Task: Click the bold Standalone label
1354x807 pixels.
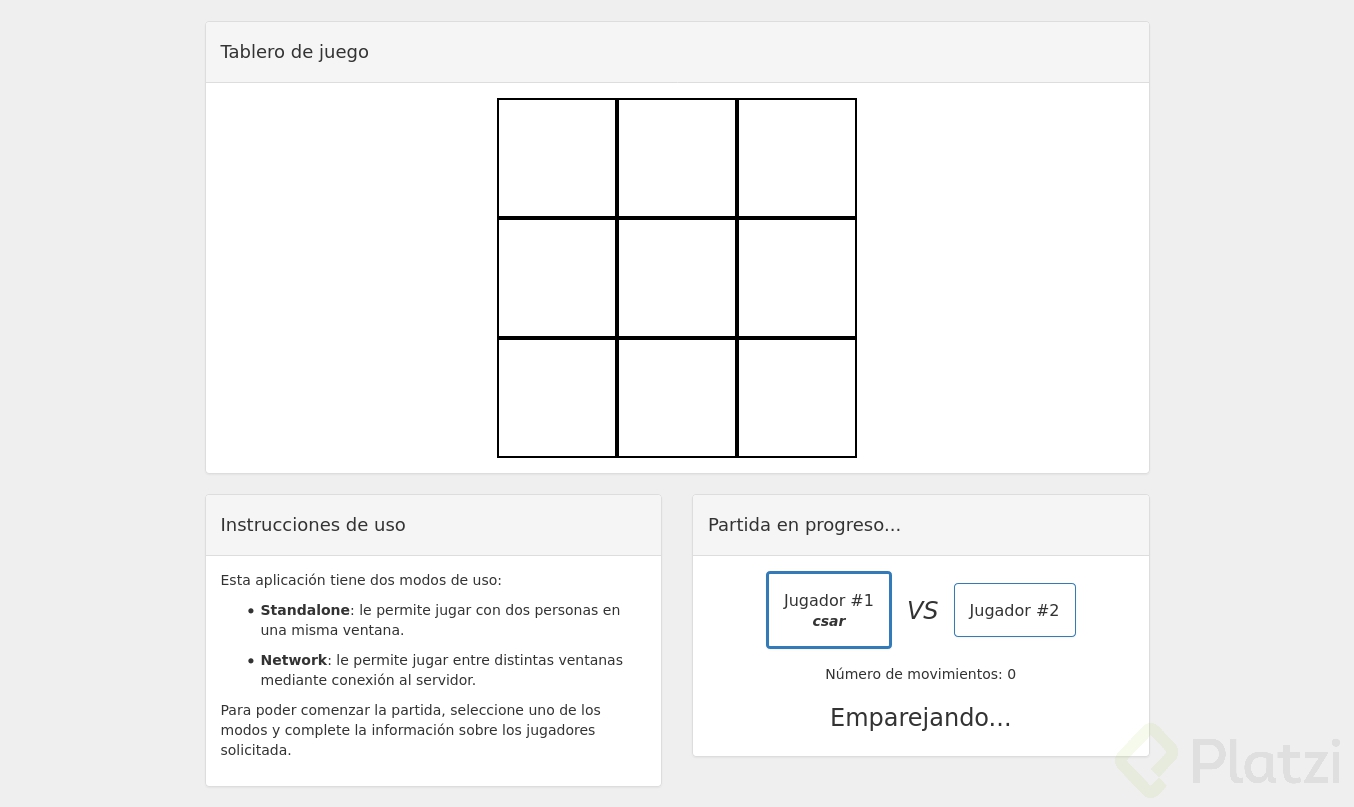Action: coord(305,610)
